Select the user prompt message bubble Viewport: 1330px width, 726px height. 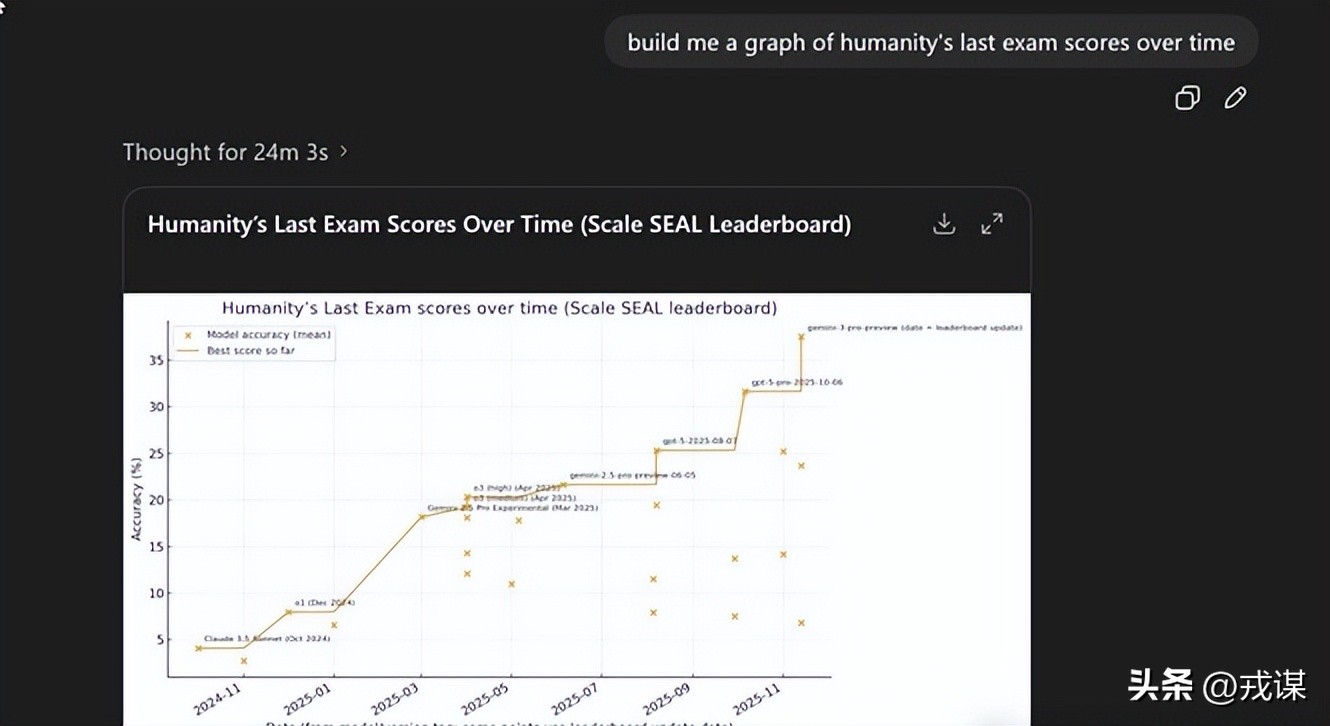point(930,43)
